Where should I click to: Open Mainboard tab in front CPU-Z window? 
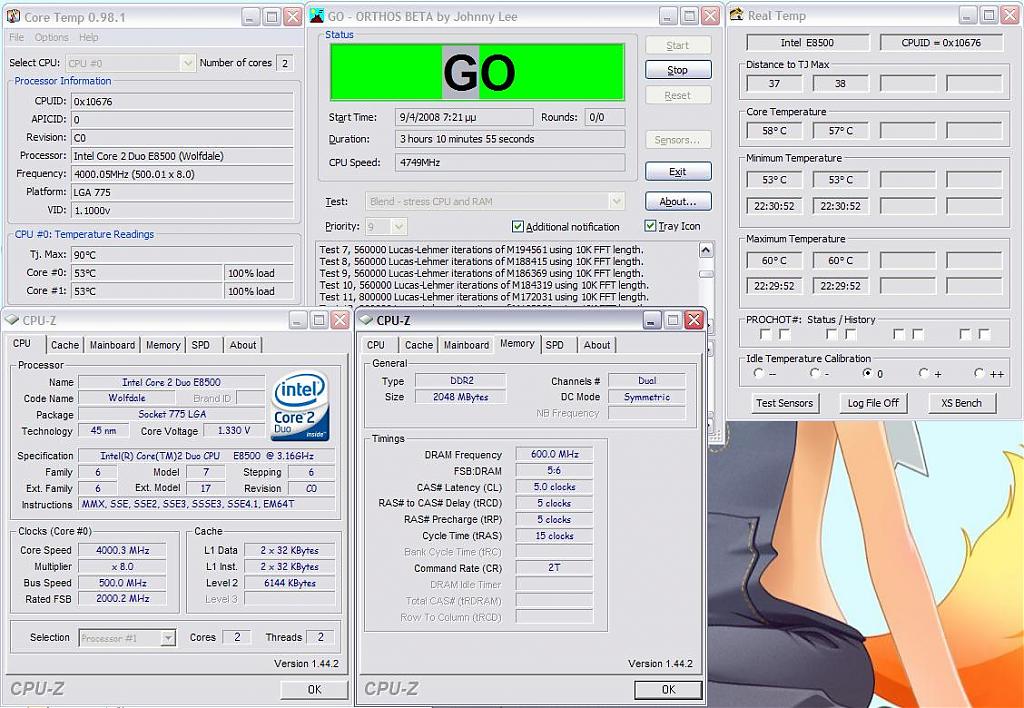[466, 345]
